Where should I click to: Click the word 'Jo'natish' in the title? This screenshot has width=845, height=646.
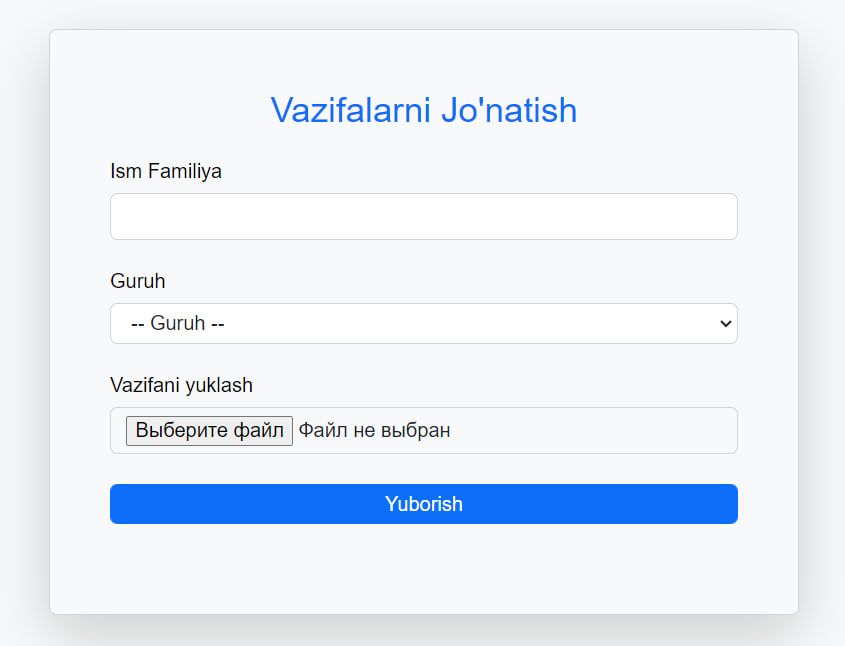coord(508,110)
